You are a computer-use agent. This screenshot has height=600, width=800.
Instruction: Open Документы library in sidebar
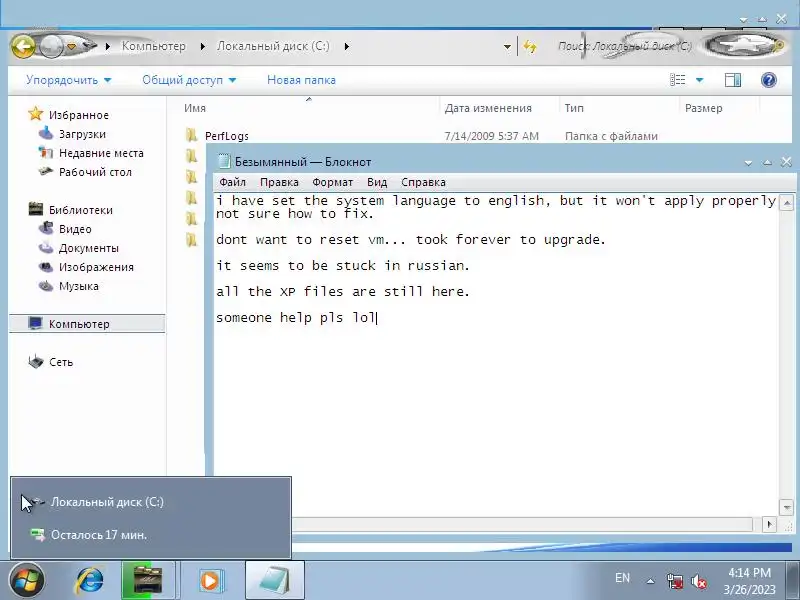click(89, 248)
